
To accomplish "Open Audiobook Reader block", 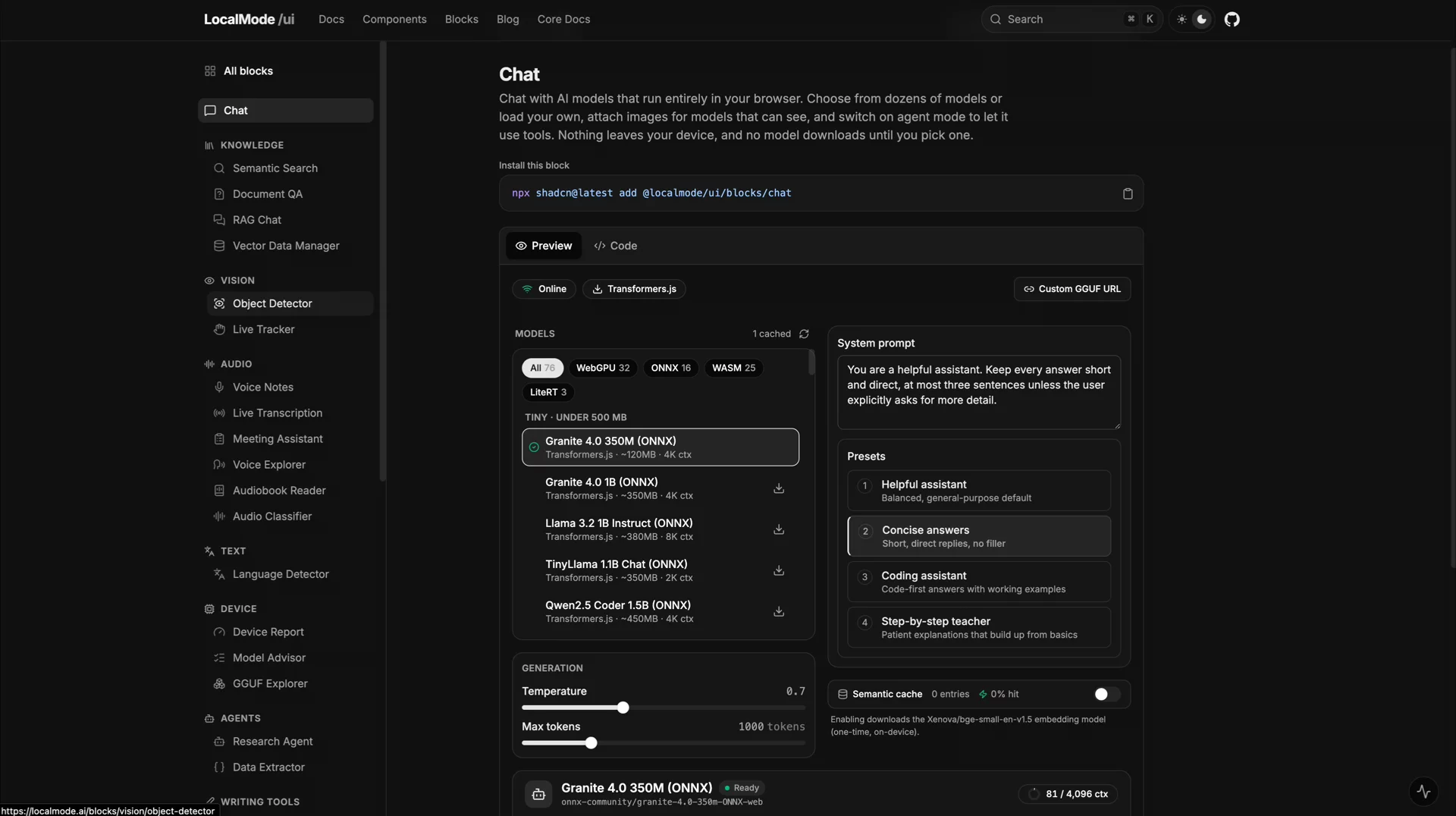I will click(x=290, y=490).
